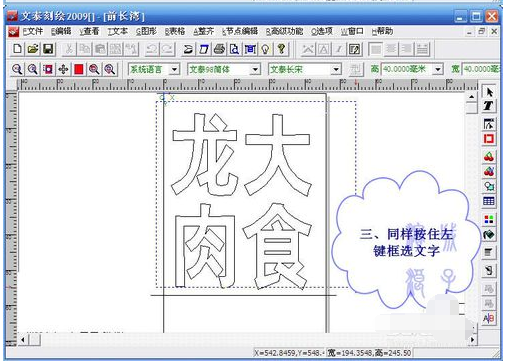This screenshot has height=361, width=506.
Task: Click the table grid icon in right toolbar
Action: coord(489,201)
